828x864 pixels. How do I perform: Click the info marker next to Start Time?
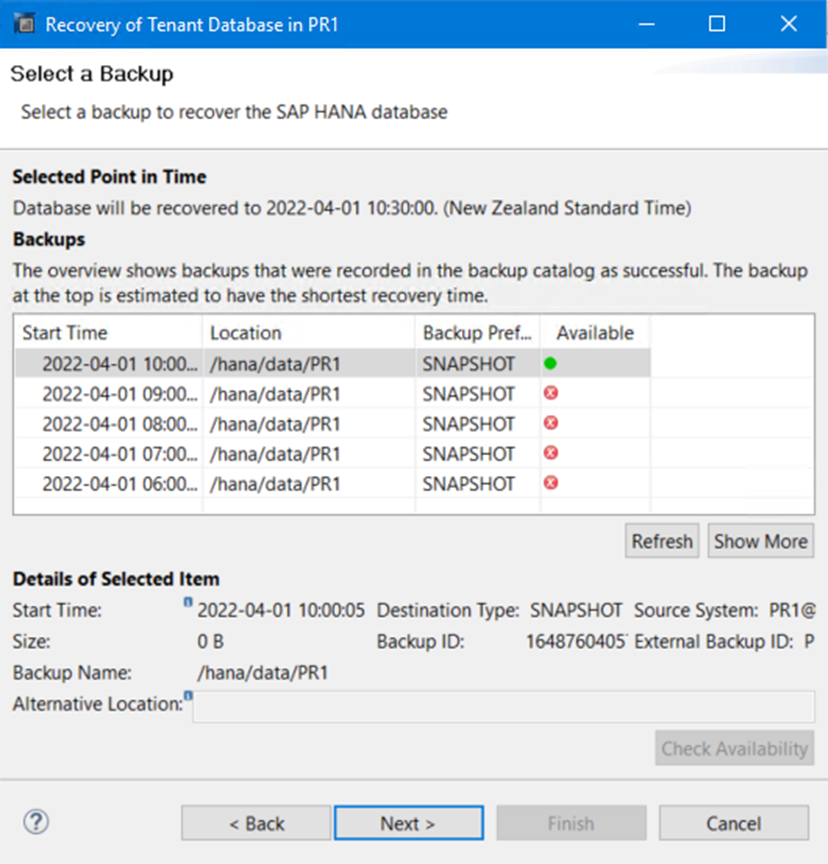188,602
